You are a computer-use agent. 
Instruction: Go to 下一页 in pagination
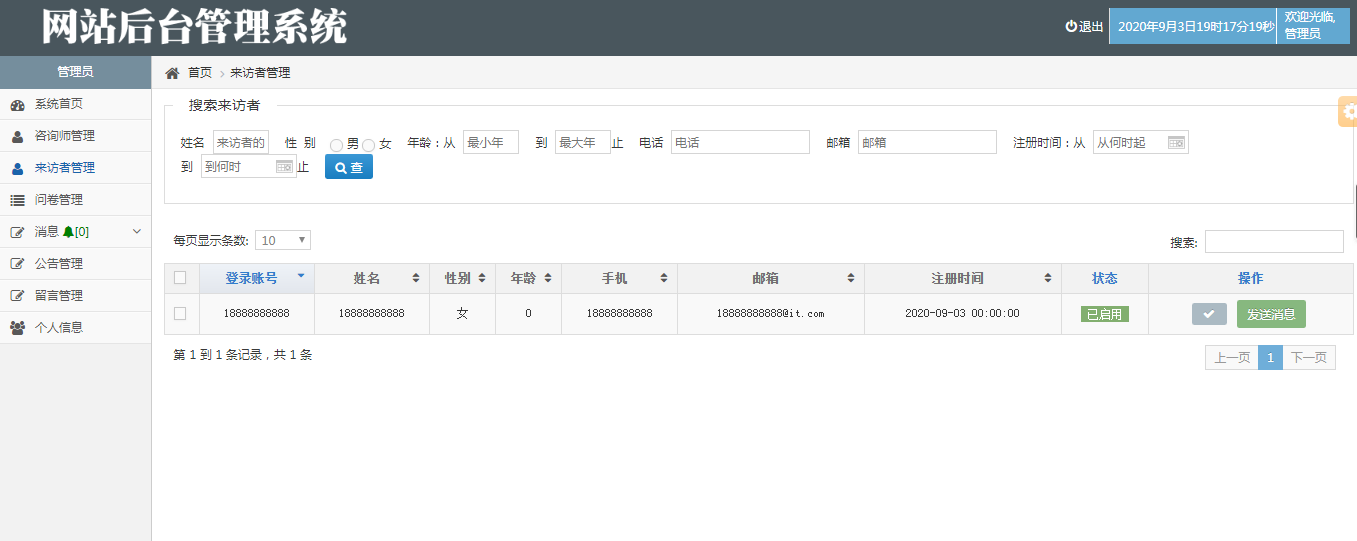click(x=1309, y=357)
